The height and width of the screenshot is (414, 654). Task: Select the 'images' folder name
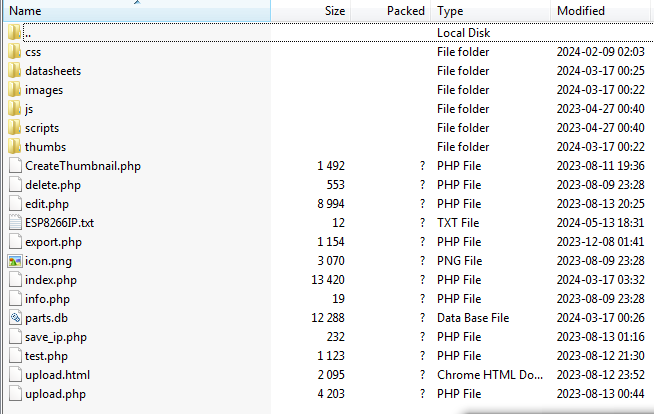coord(44,90)
